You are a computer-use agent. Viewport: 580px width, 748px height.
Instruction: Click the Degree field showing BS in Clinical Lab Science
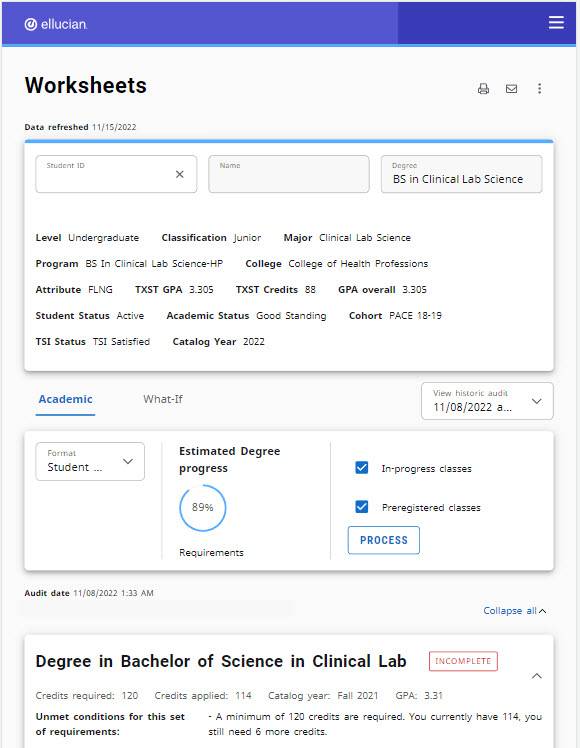(x=462, y=174)
